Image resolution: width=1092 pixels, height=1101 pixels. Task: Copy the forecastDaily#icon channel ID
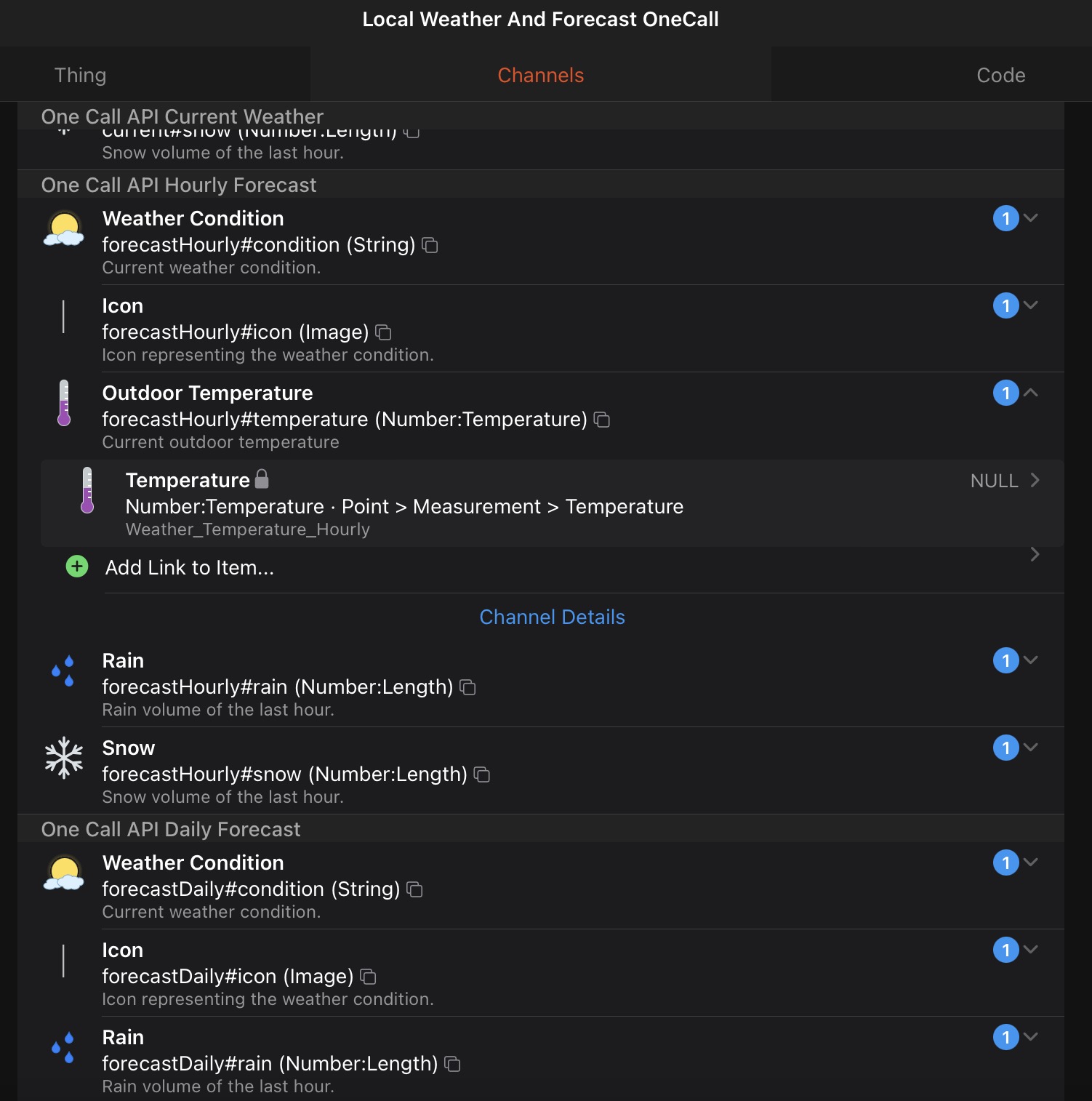tap(369, 977)
